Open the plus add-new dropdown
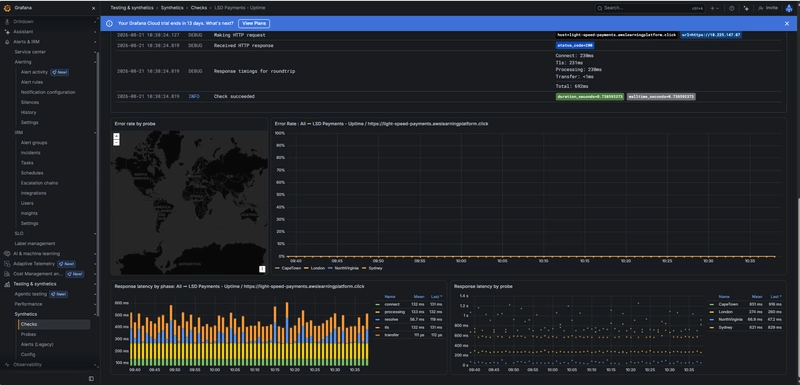800x385 pixels. tap(714, 8)
